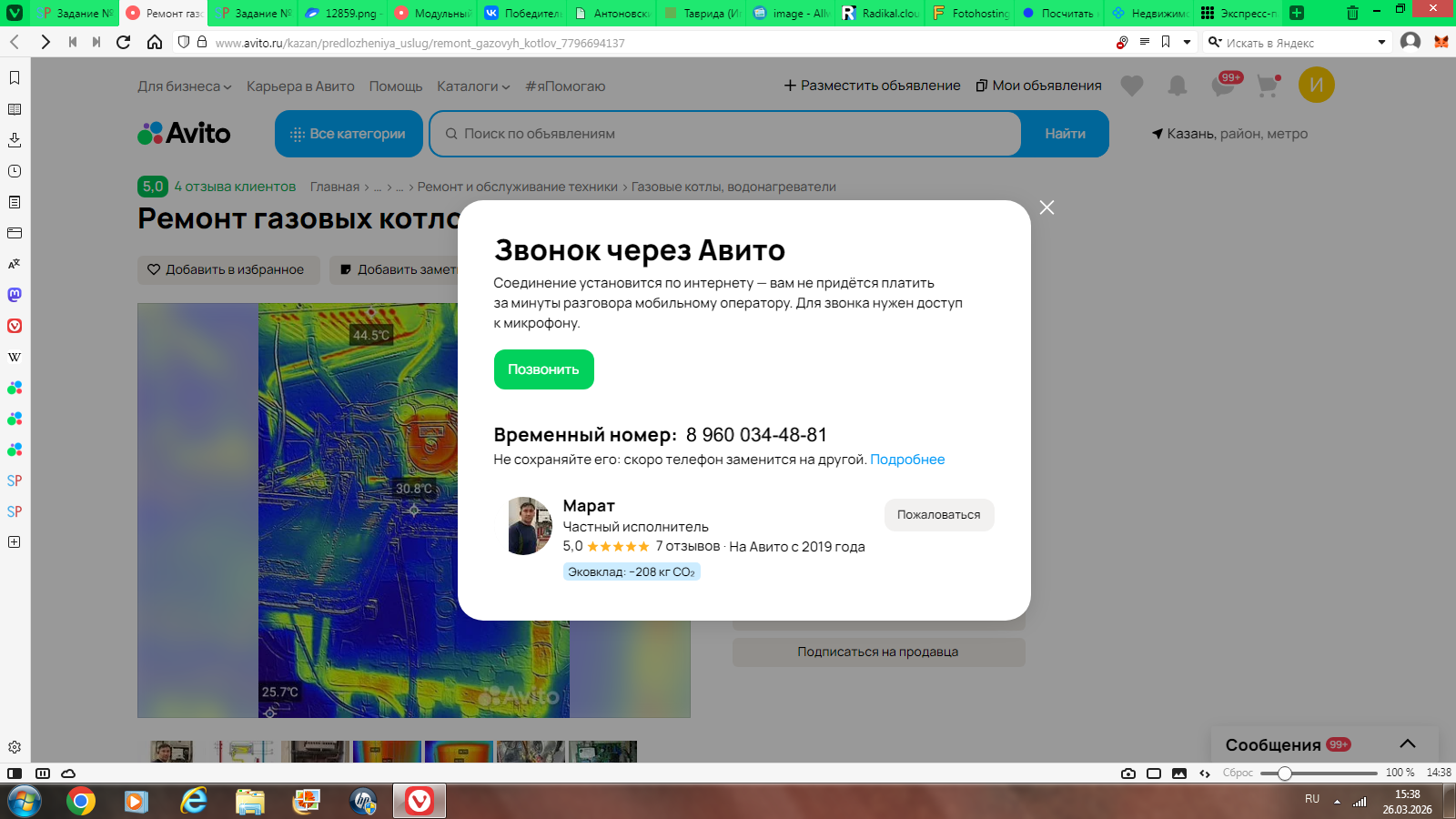Open History panel in sidebar
The height and width of the screenshot is (819, 1456).
[x=15, y=171]
